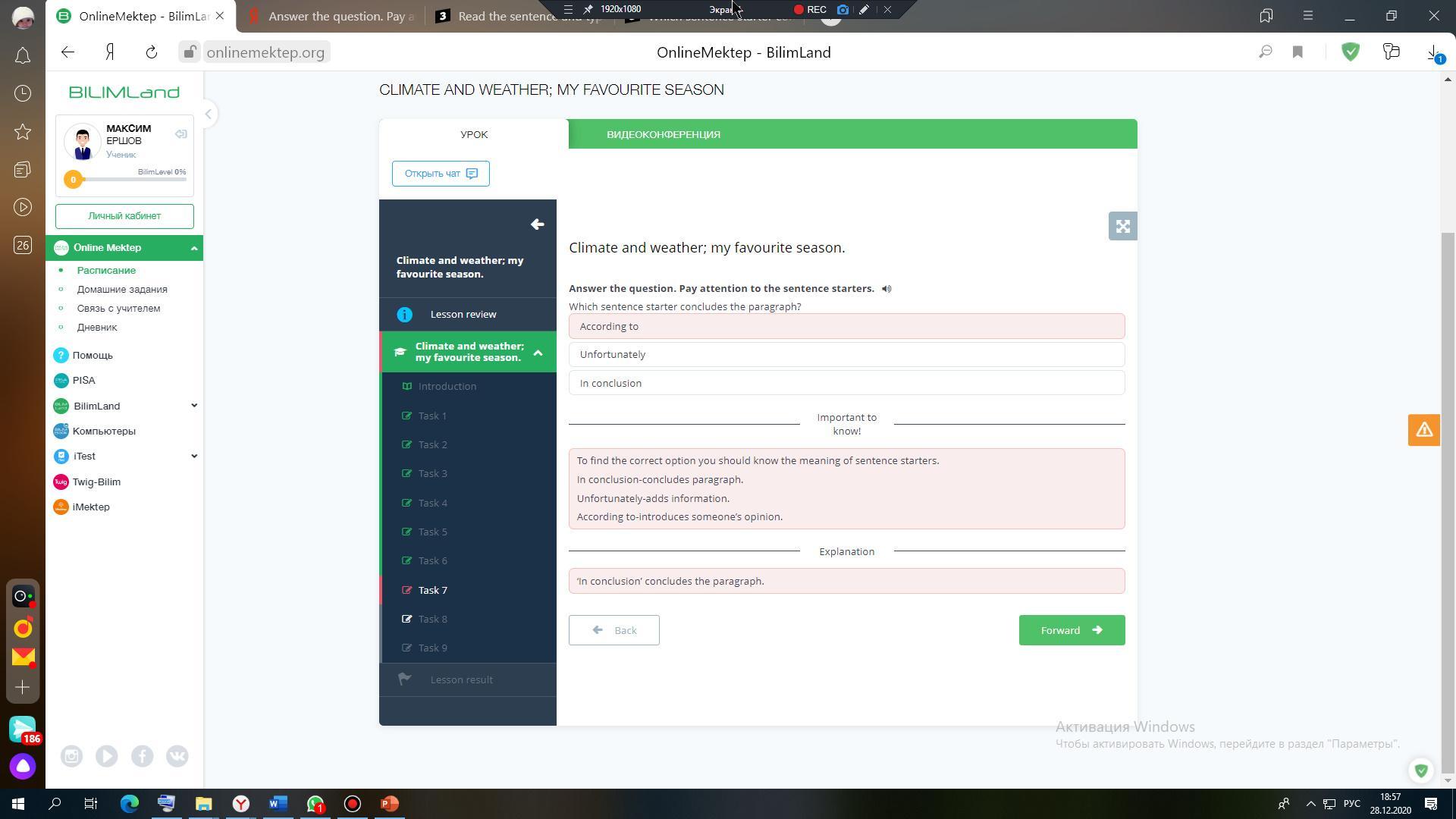Click the browser bookmark icon
This screenshot has height=819, width=1456.
click(1298, 52)
